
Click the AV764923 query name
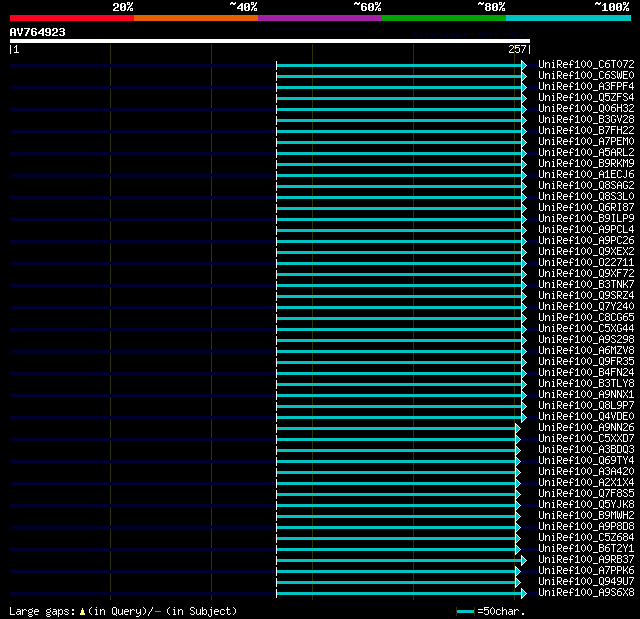click(x=38, y=32)
